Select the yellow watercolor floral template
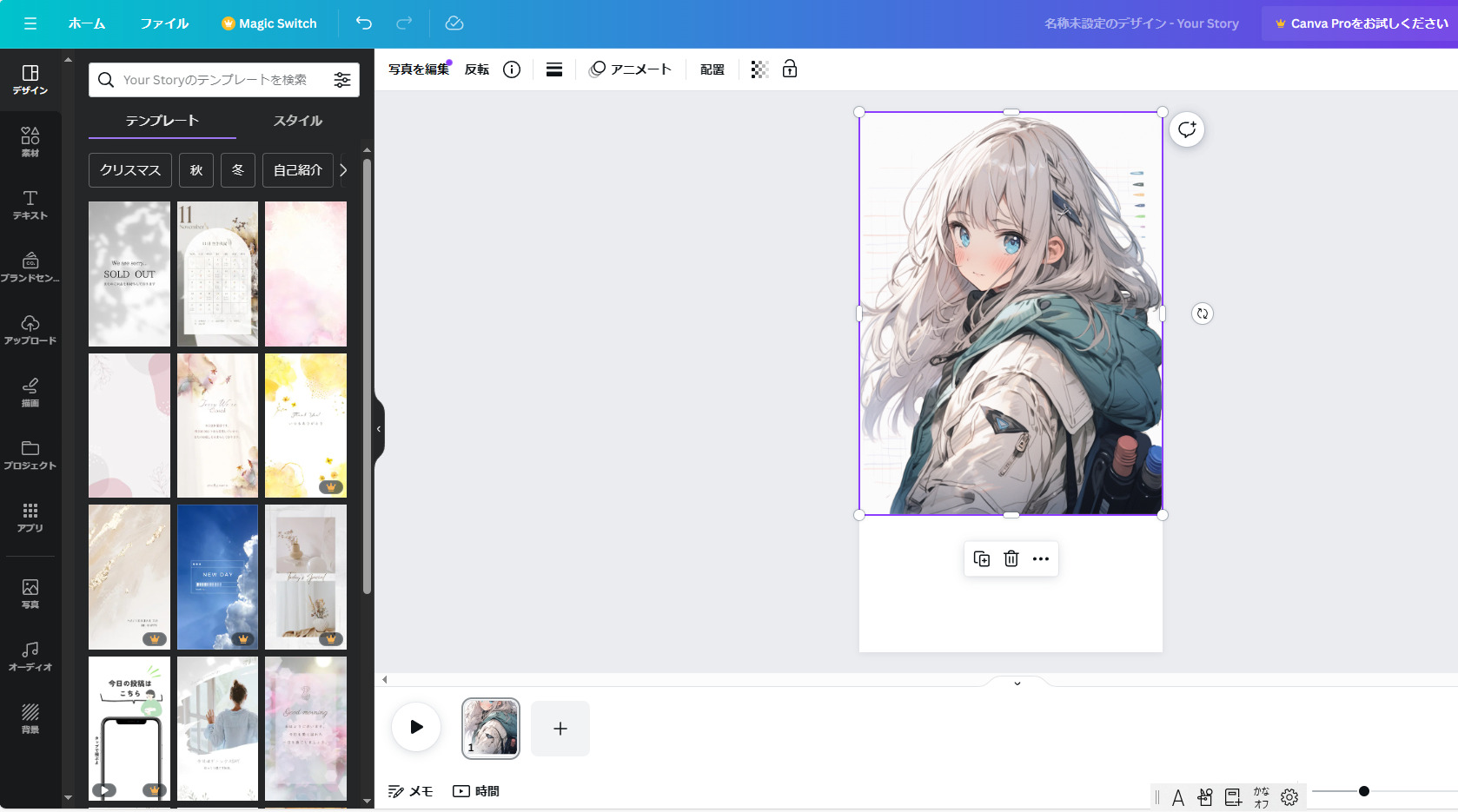Image resolution: width=1458 pixels, height=812 pixels. pyautogui.click(x=306, y=426)
